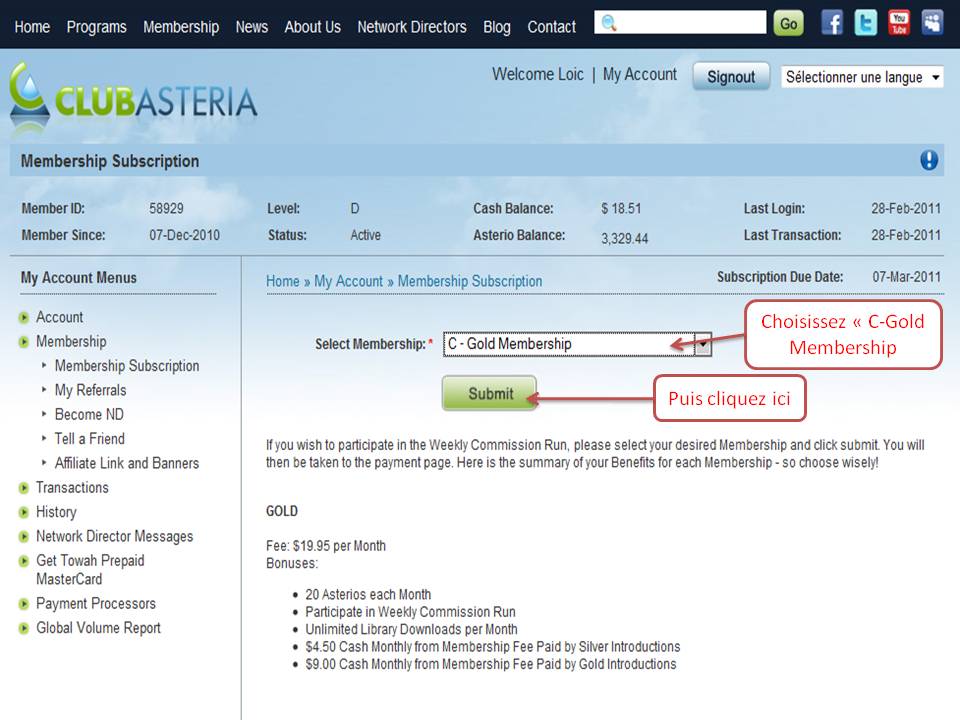The height and width of the screenshot is (720, 960).
Task: Click the Welcome Loic text
Action: point(538,75)
